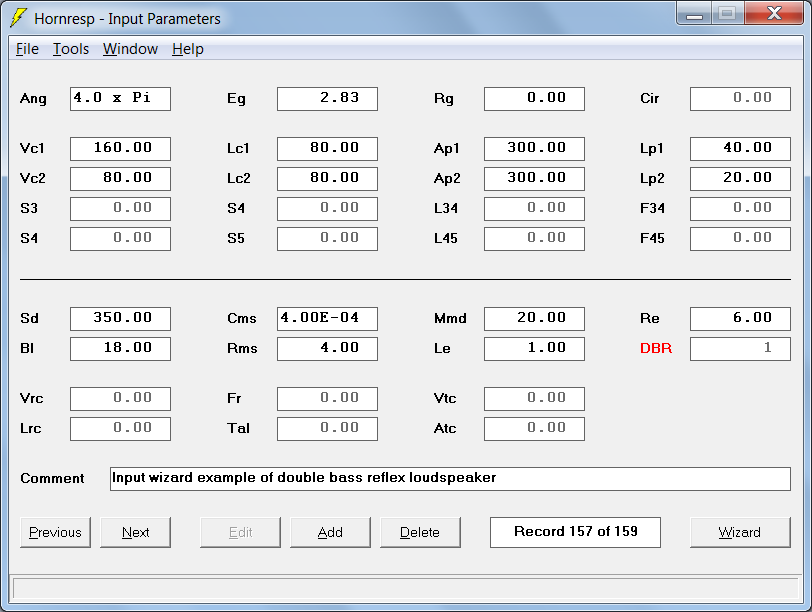Click the Comment text field
Screen dimensions: 812x612
point(451,478)
